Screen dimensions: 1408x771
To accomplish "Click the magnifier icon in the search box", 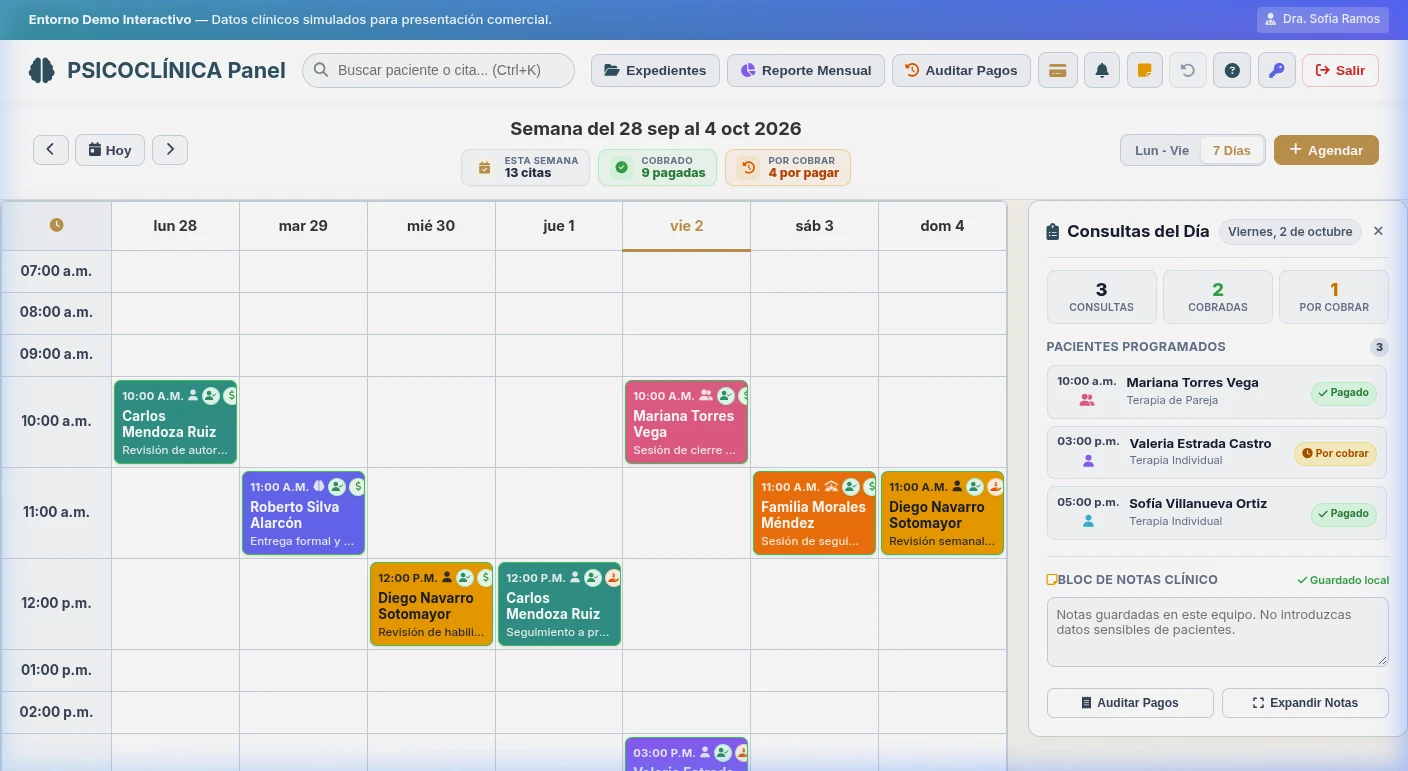I will point(321,70).
